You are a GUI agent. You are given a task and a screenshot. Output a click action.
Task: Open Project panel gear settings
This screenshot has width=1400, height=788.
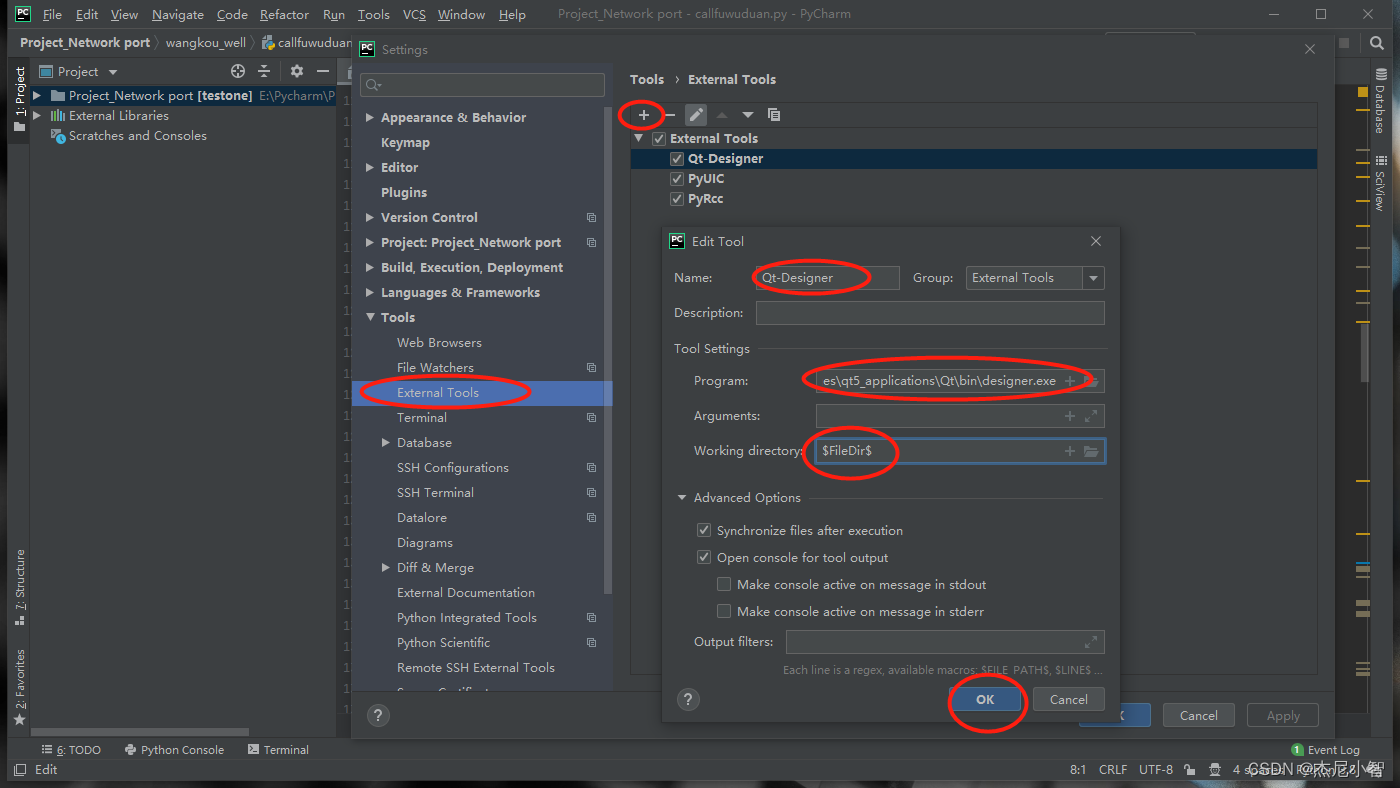click(x=297, y=71)
